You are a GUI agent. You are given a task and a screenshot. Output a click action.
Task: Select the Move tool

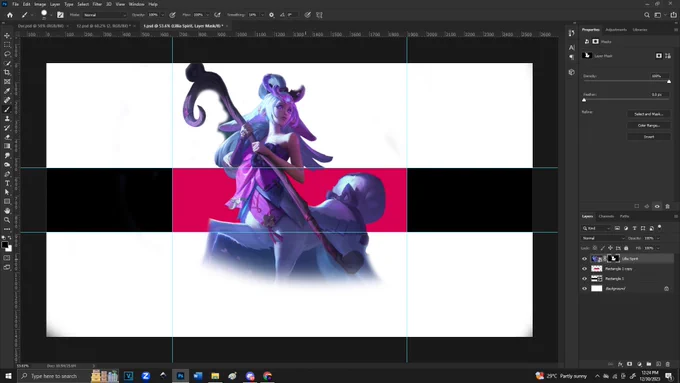(7, 36)
